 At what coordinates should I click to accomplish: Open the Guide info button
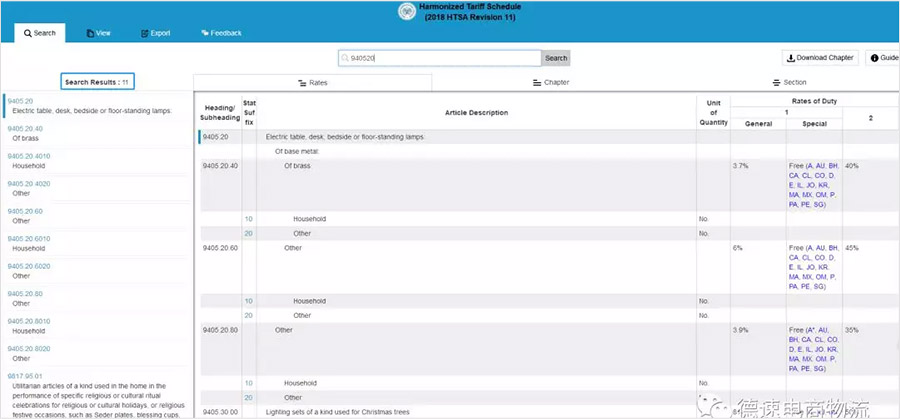884,58
